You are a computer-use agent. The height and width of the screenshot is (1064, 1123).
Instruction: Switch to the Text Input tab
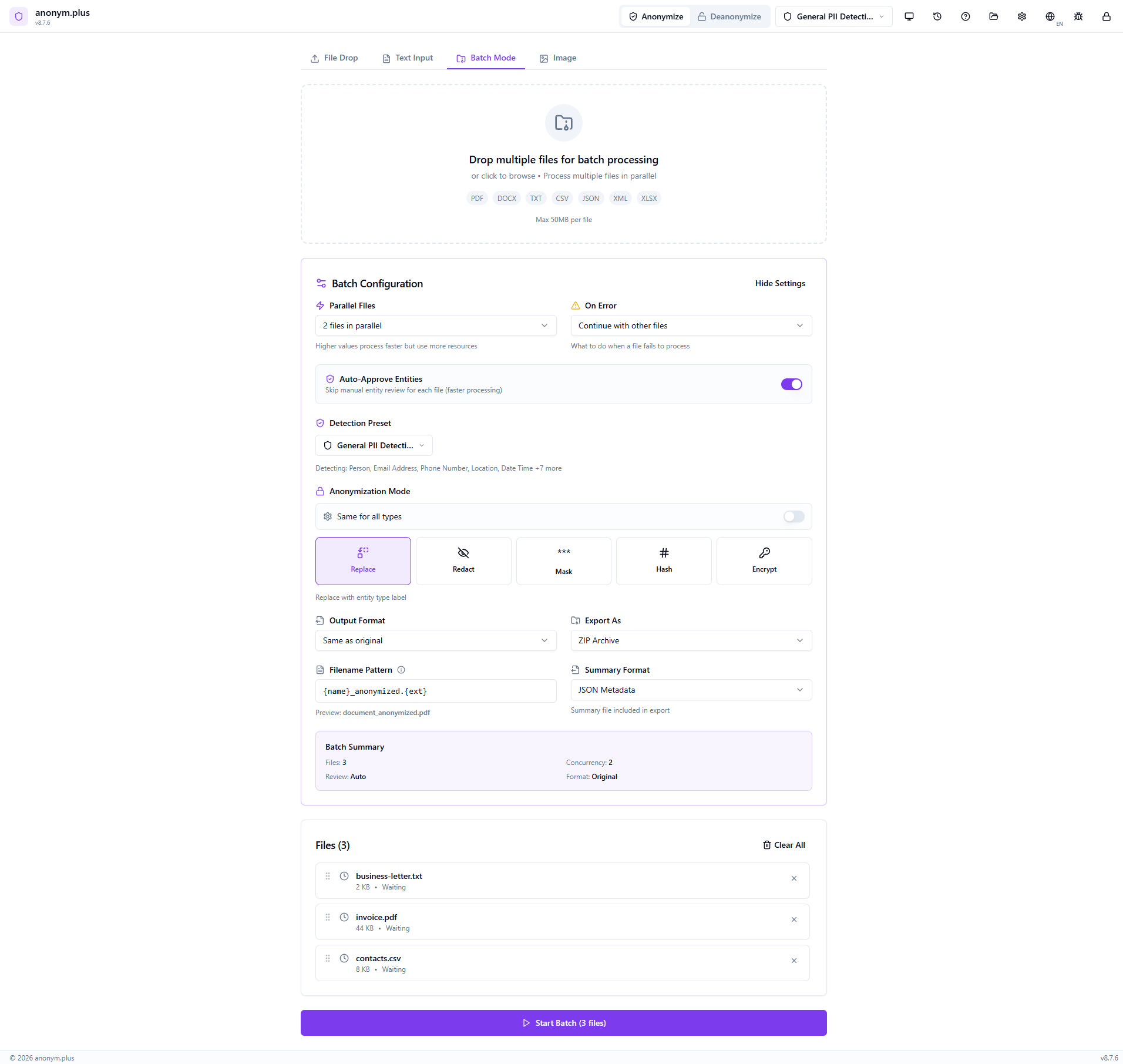pos(408,58)
